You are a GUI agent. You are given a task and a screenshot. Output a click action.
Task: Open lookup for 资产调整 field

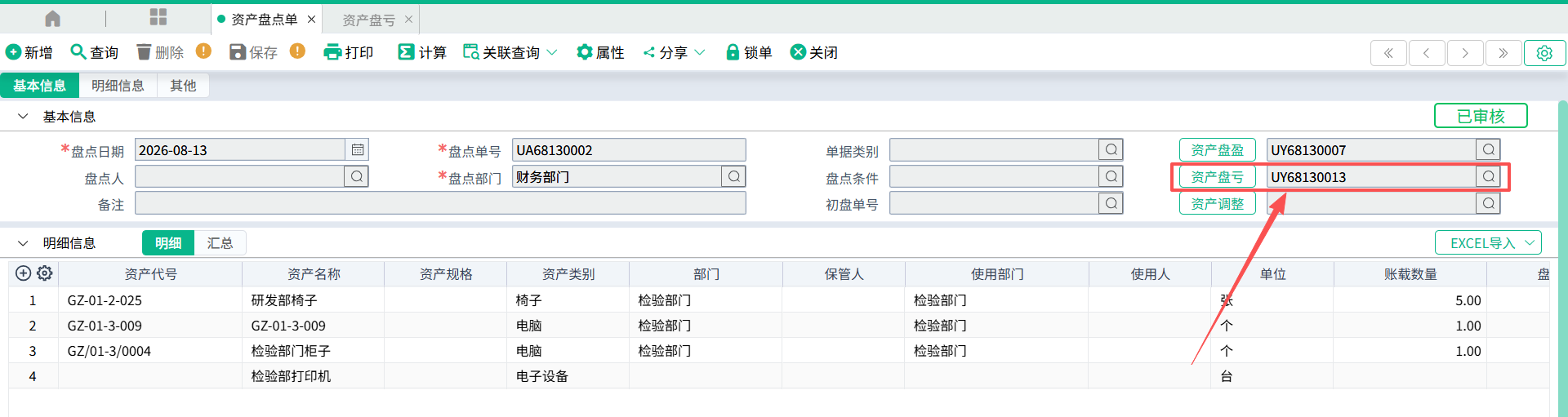pos(1489,203)
